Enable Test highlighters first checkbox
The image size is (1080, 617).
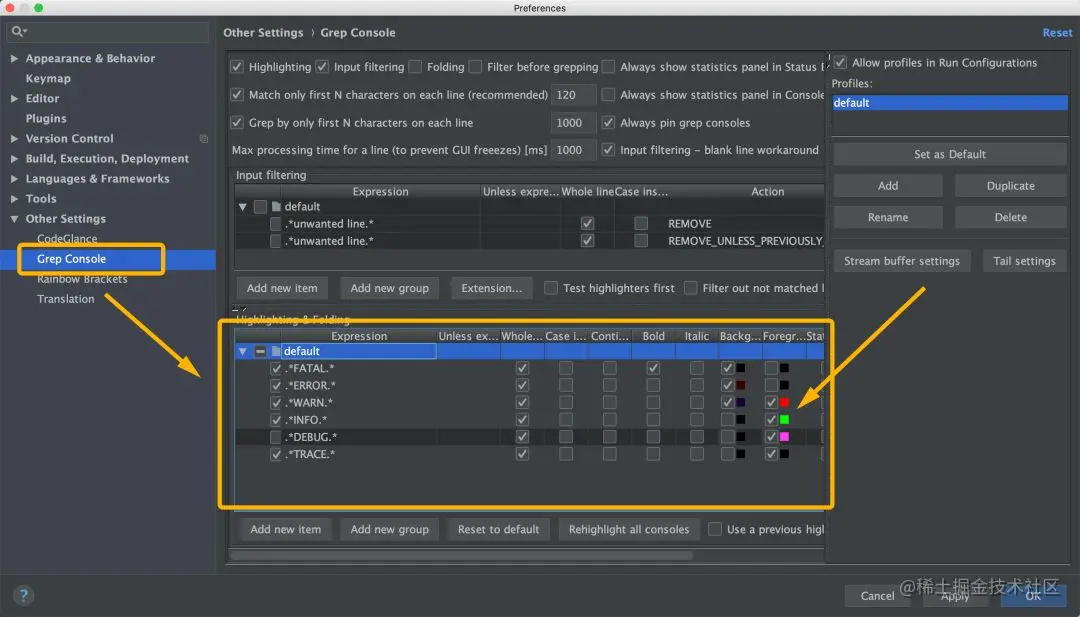(551, 288)
